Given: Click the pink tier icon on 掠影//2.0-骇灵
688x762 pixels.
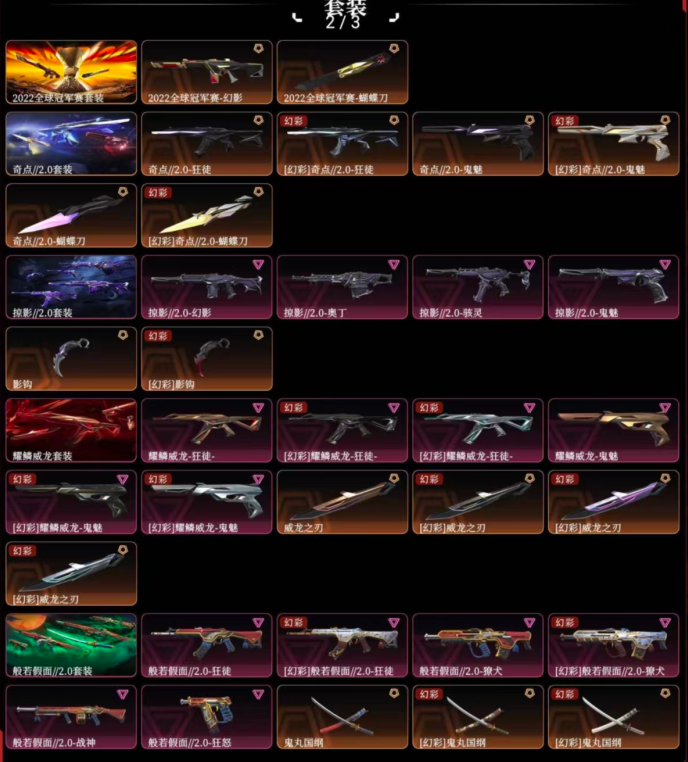Looking at the screenshot, I should coord(530,264).
